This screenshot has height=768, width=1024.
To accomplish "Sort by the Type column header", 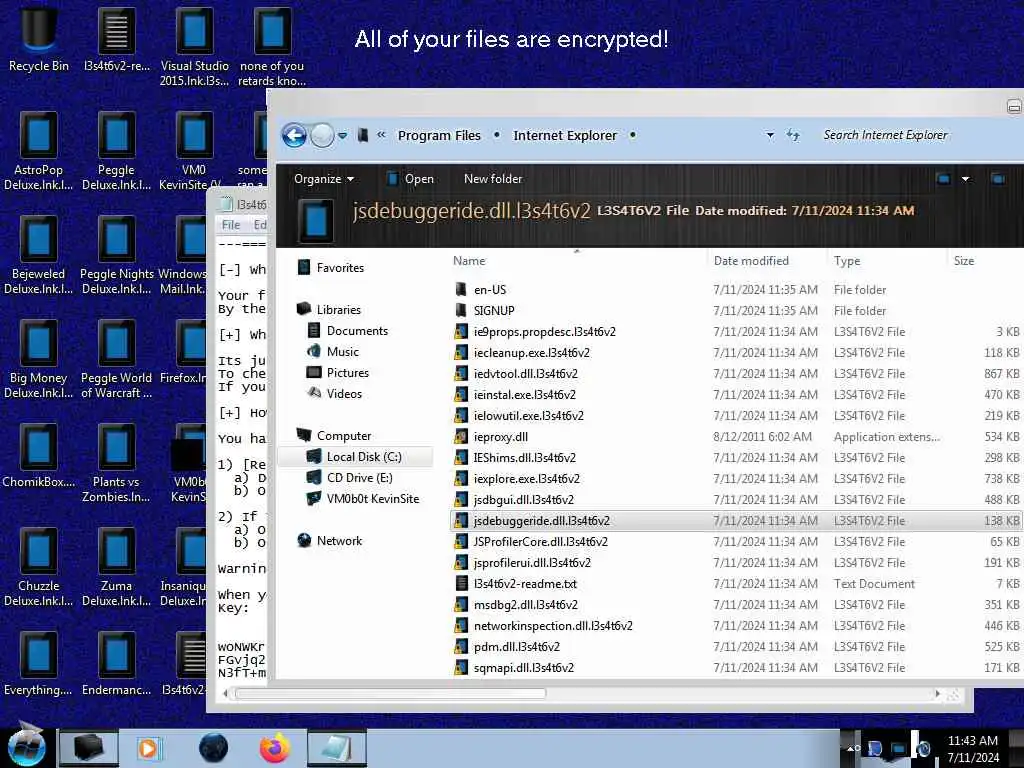I will [887, 261].
